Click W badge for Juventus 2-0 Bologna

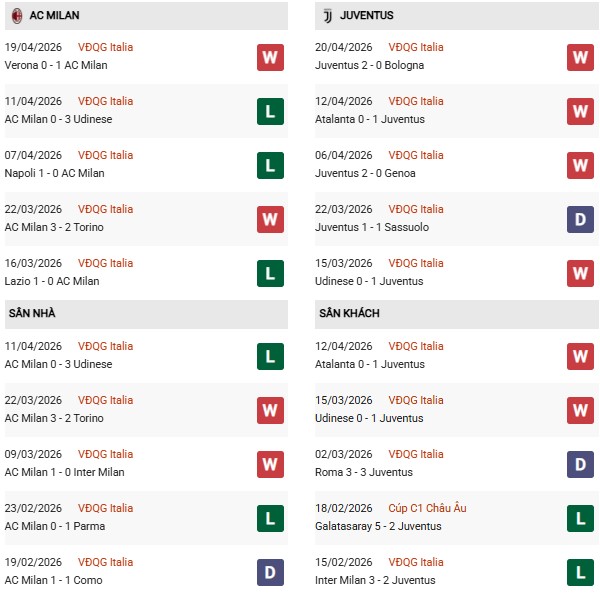(x=581, y=57)
